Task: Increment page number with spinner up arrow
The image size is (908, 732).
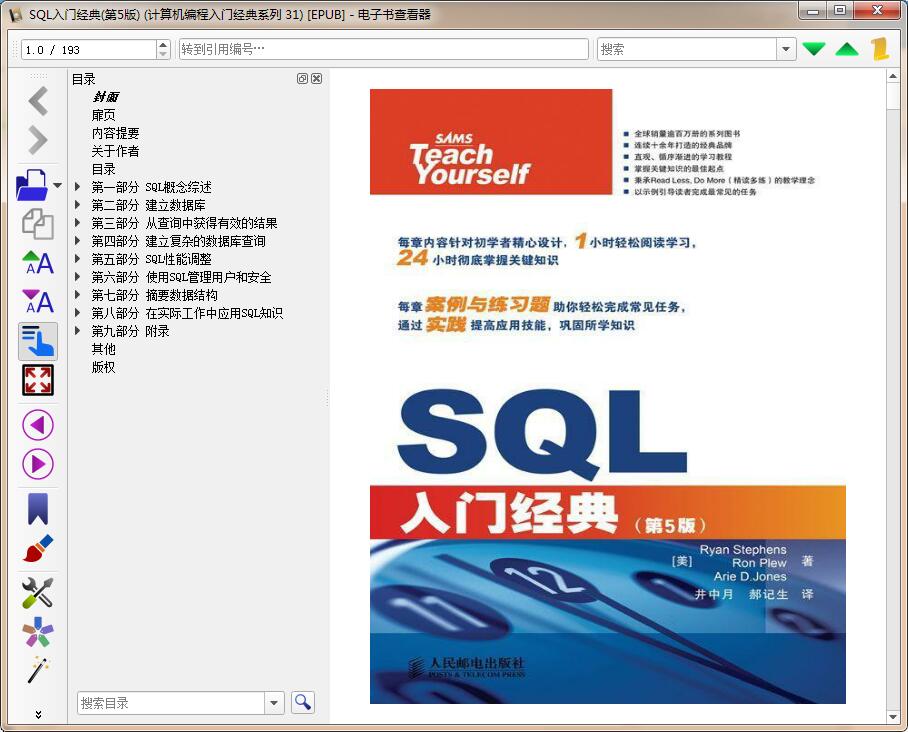Action: tap(163, 45)
